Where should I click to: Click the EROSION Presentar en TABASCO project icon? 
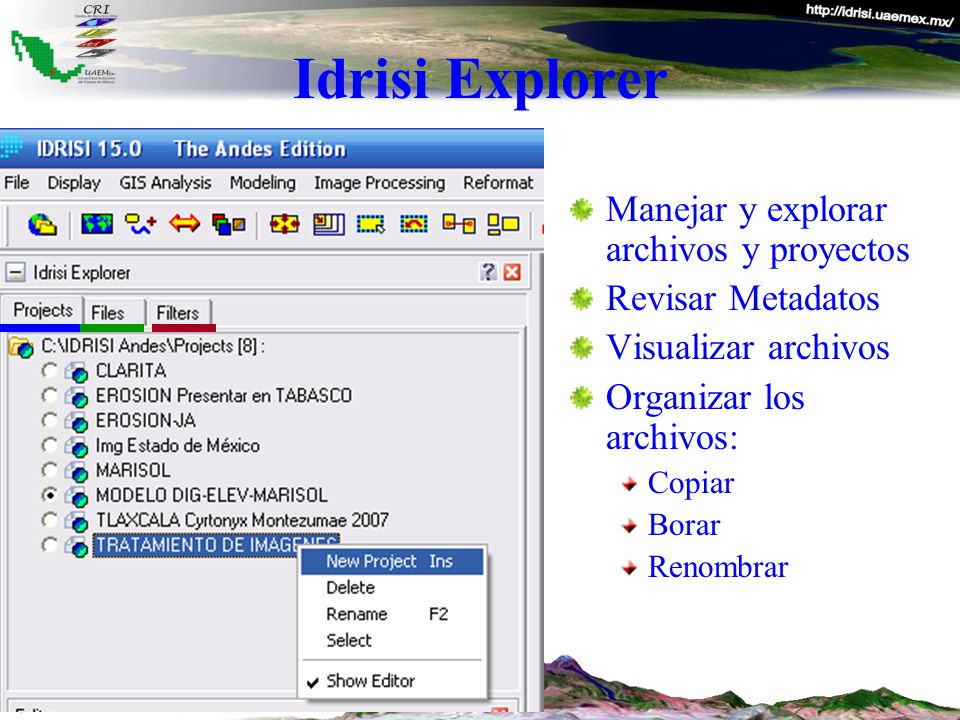tap(77, 397)
